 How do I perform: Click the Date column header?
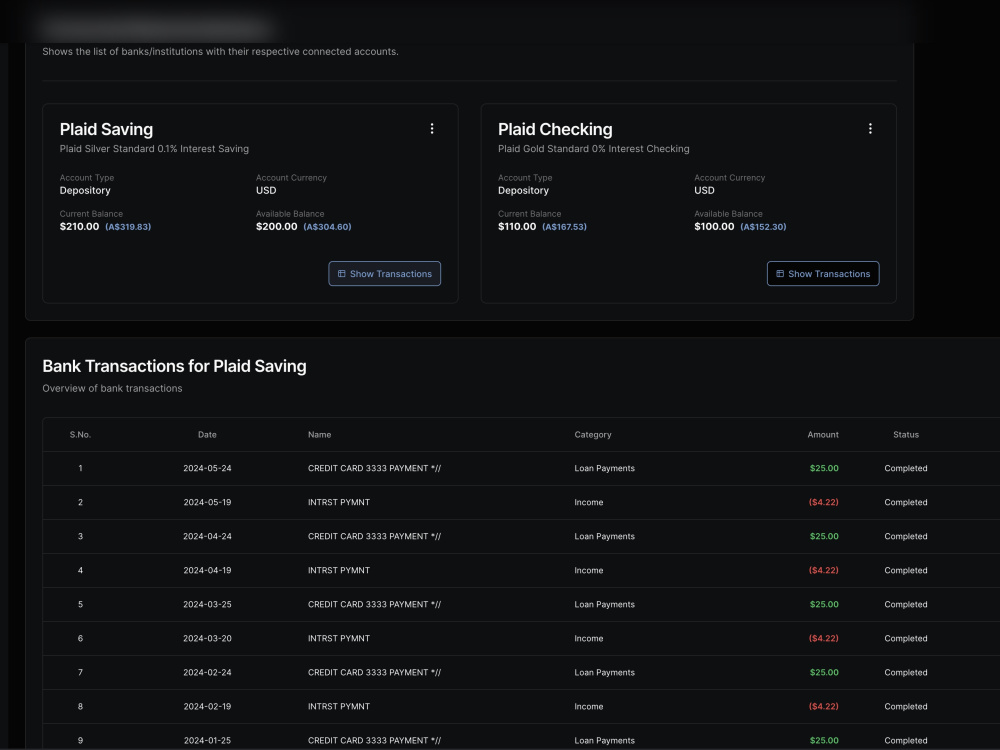[207, 434]
